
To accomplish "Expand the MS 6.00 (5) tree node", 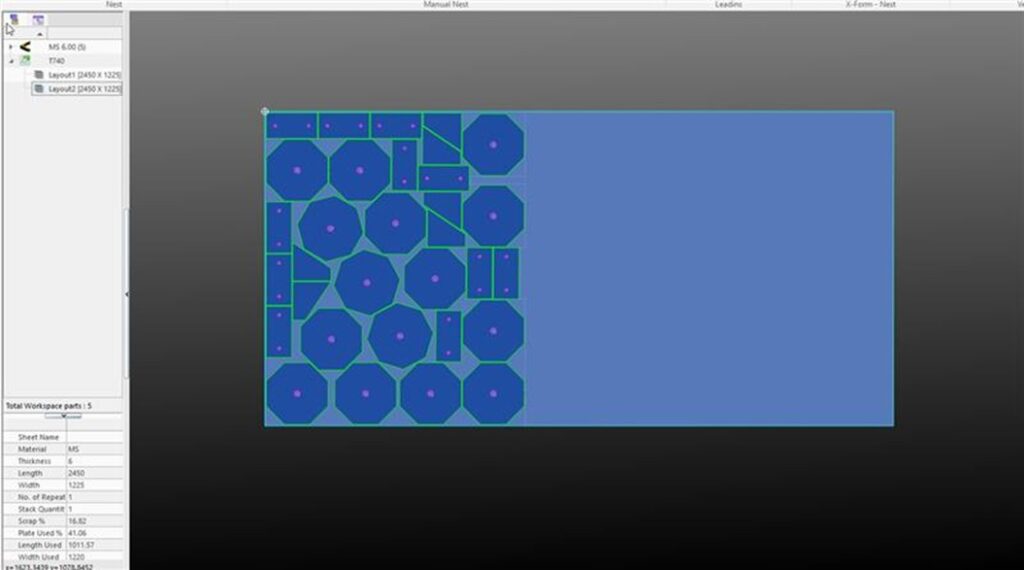I will point(10,47).
